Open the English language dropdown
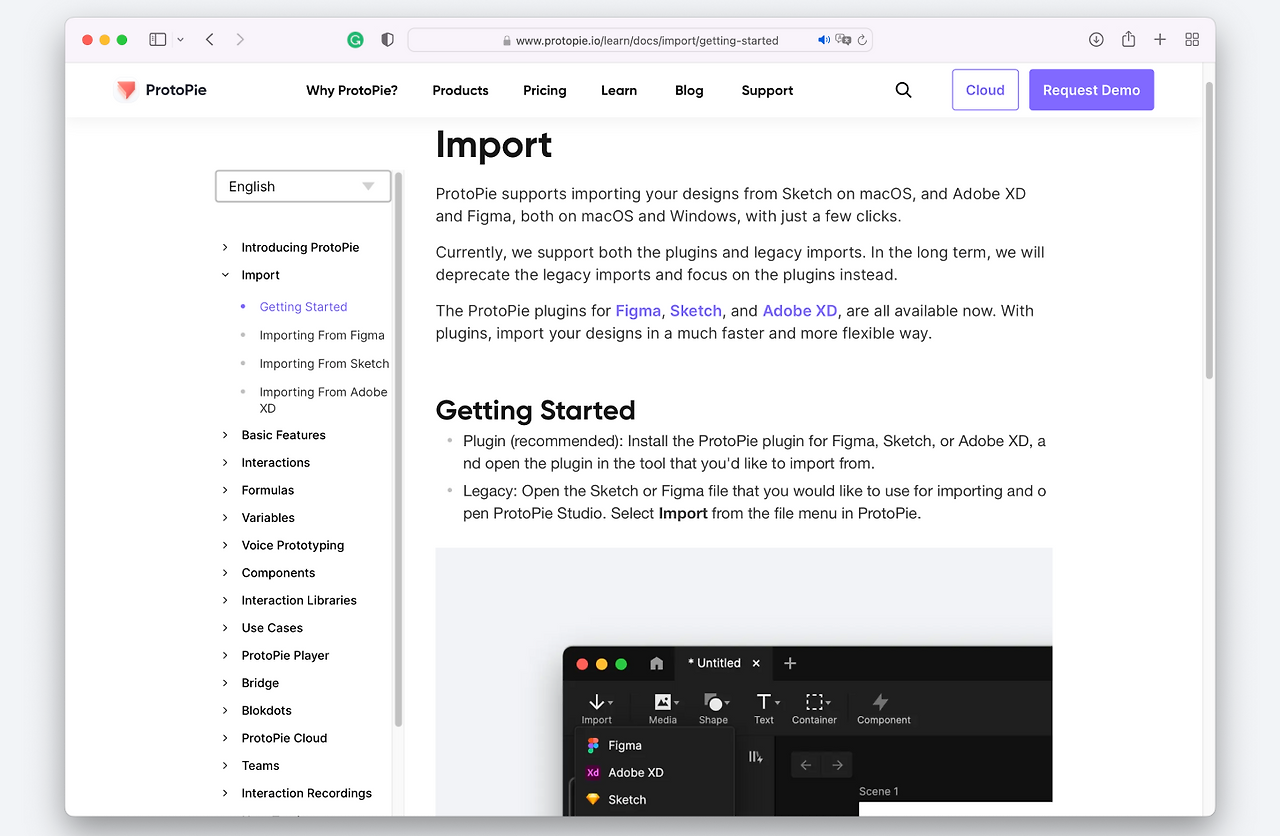1280x836 pixels. coord(303,186)
